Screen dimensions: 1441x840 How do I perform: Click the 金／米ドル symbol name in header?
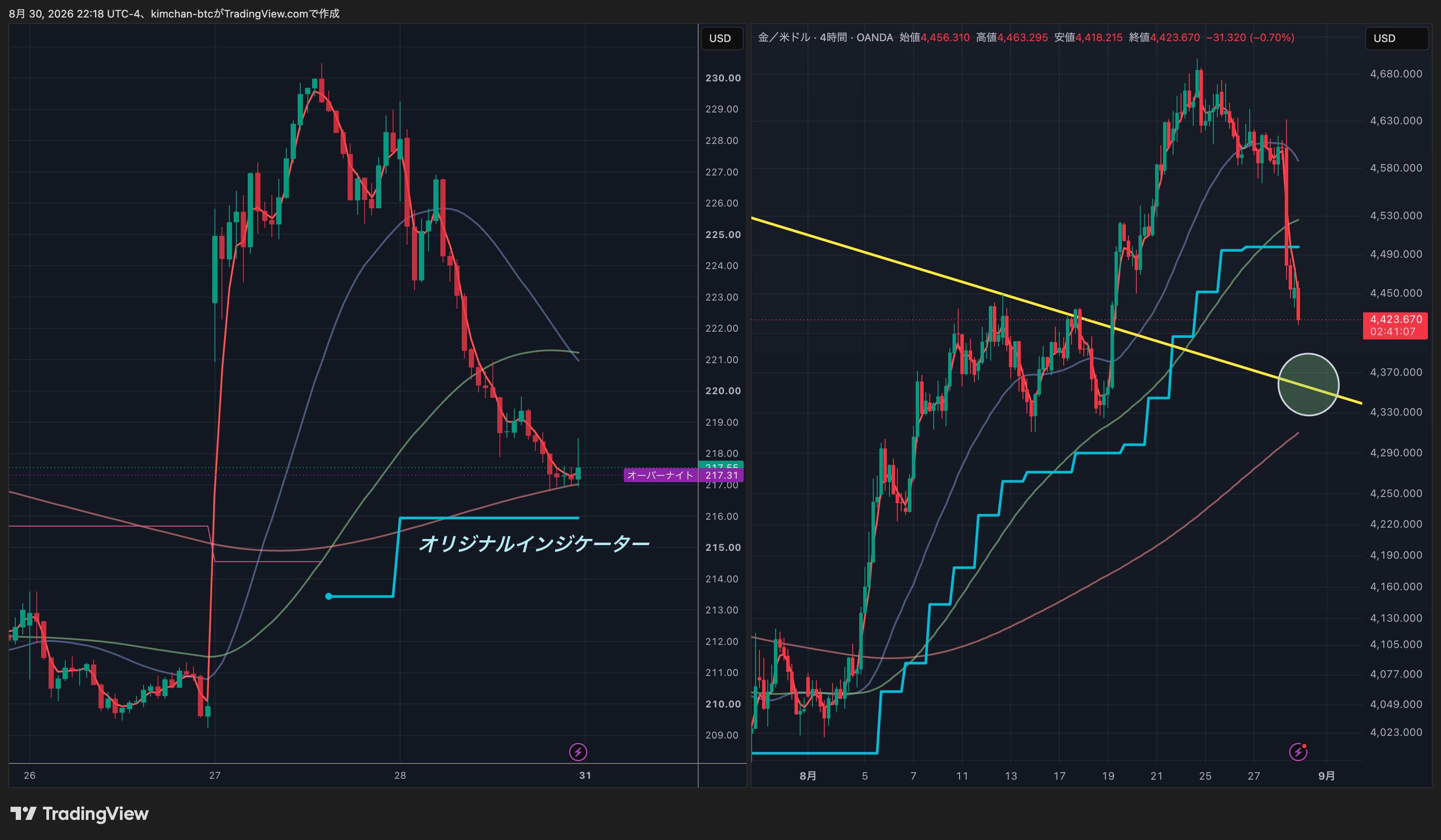pyautogui.click(x=784, y=38)
